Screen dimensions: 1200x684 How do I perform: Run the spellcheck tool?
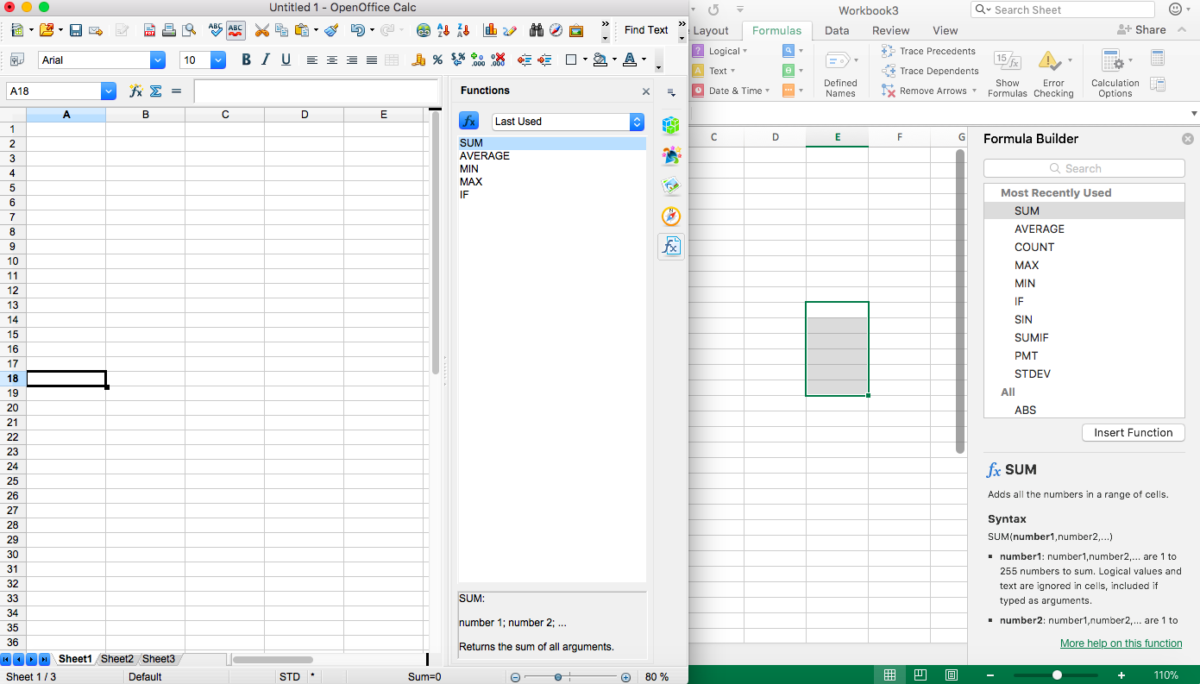[x=213, y=29]
